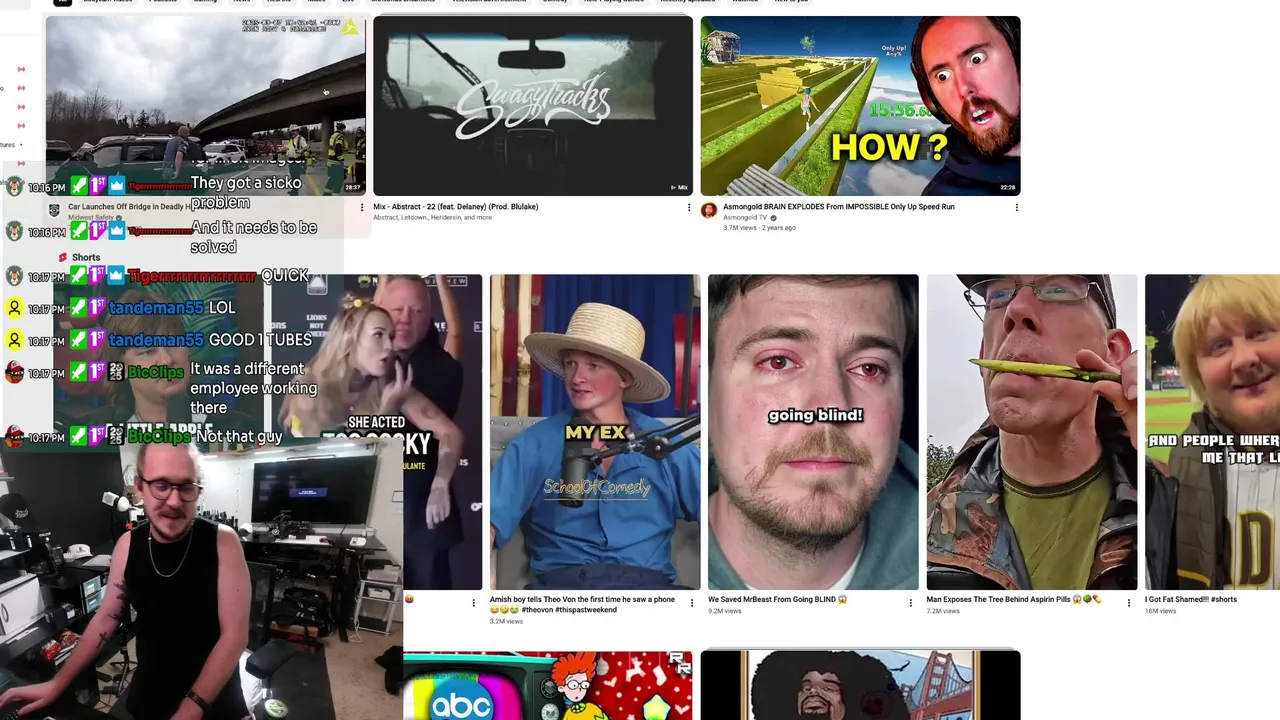Screen dimensions: 1280x720
Task: Open the abc cartoon video thumbnail
Action: tap(547, 685)
